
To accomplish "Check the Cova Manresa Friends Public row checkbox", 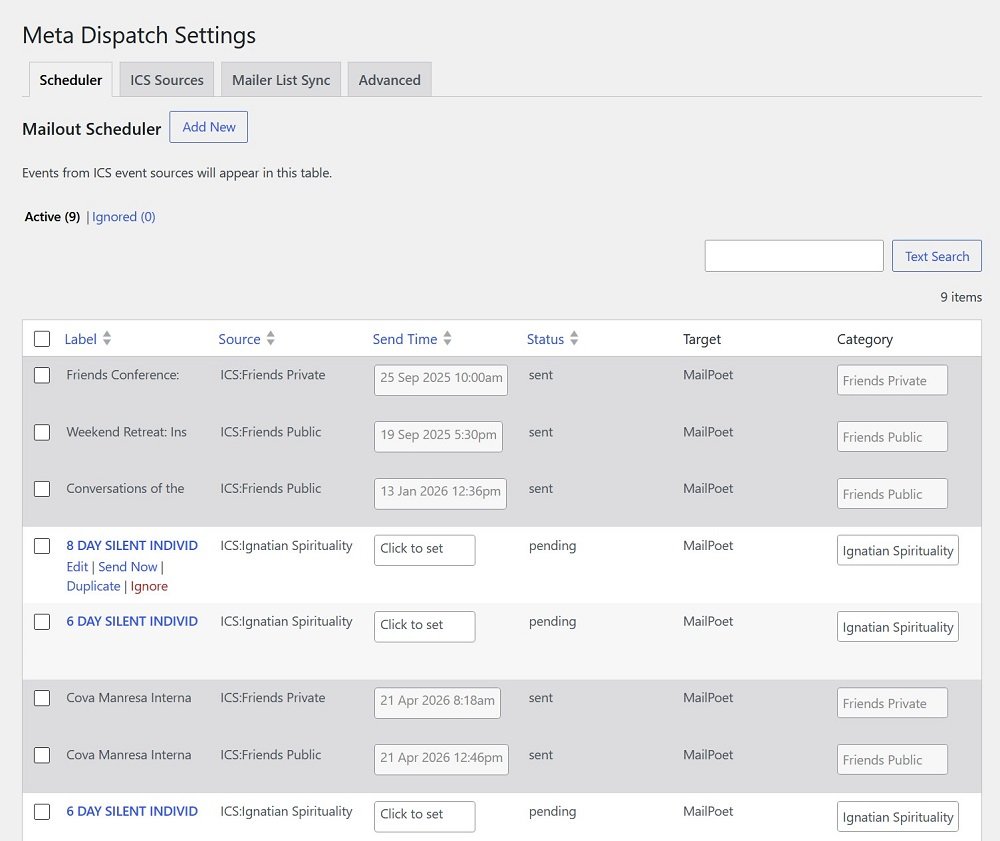I will click(x=42, y=755).
